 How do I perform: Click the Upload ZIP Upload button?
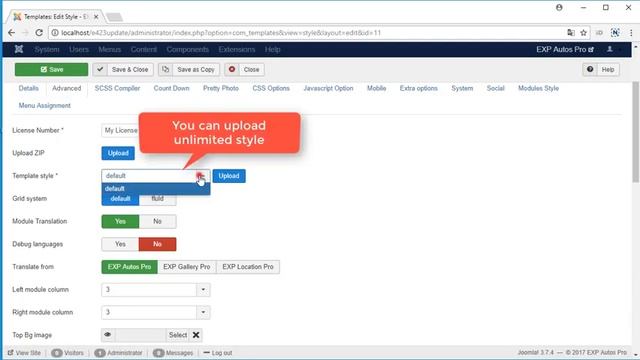click(x=118, y=153)
